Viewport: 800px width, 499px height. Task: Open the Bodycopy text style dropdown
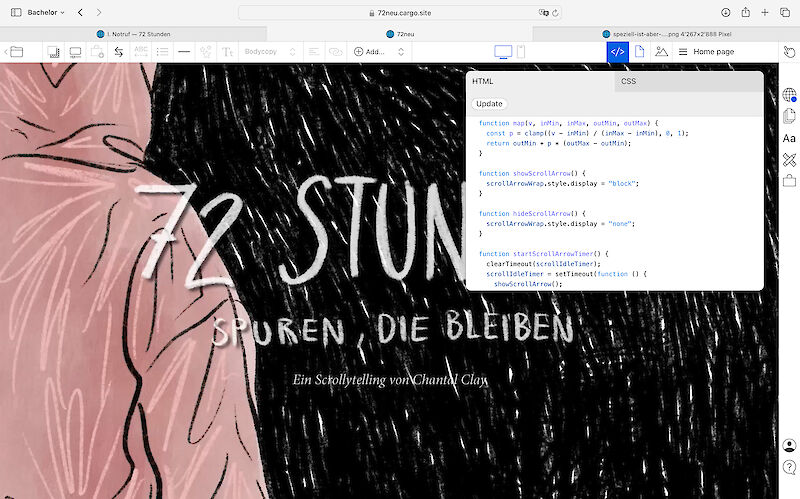(x=270, y=52)
